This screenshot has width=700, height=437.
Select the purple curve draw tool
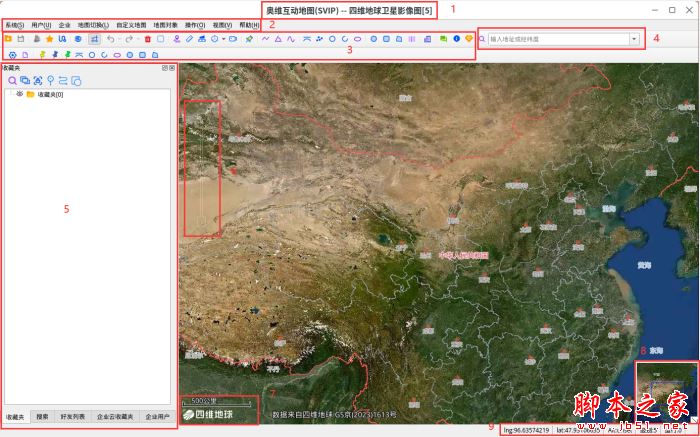pyautogui.click(x=291, y=39)
